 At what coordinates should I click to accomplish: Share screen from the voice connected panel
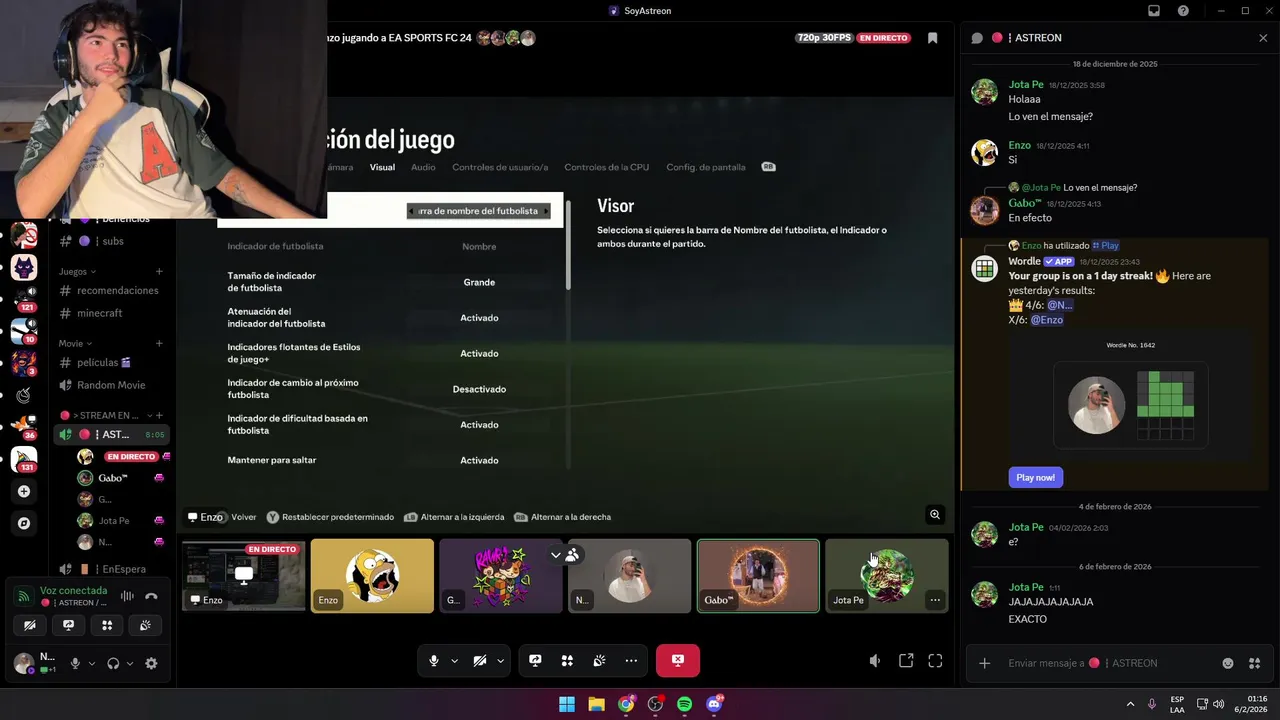[x=68, y=625]
